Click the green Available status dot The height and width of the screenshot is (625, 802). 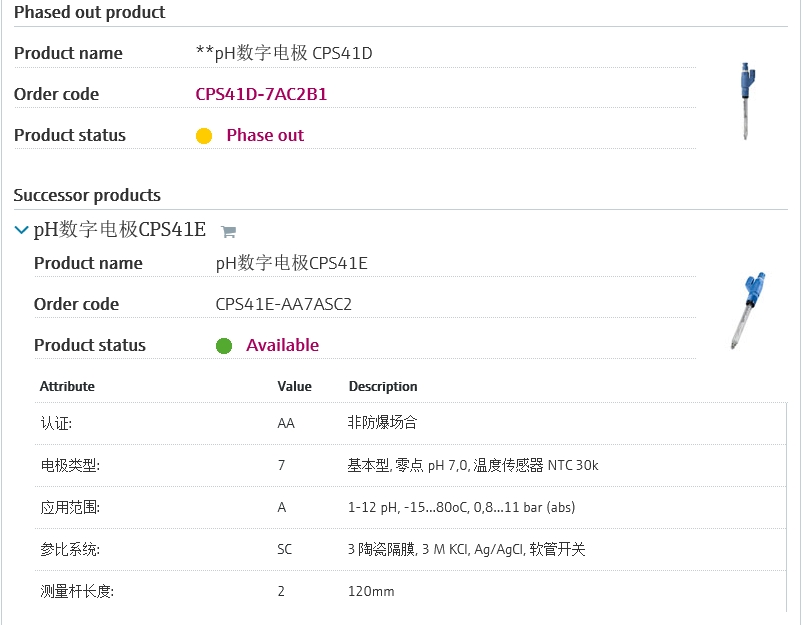224,346
